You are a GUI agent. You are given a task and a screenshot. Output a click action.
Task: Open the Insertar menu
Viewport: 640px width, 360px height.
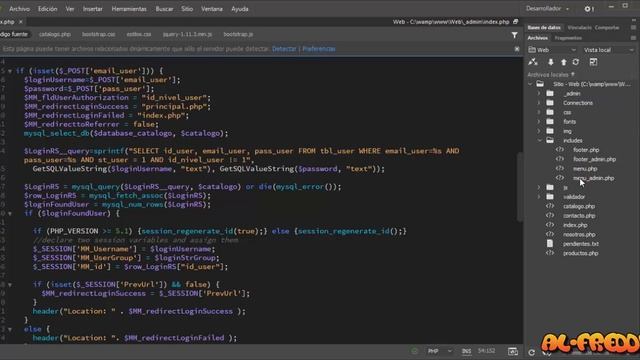(92, 9)
